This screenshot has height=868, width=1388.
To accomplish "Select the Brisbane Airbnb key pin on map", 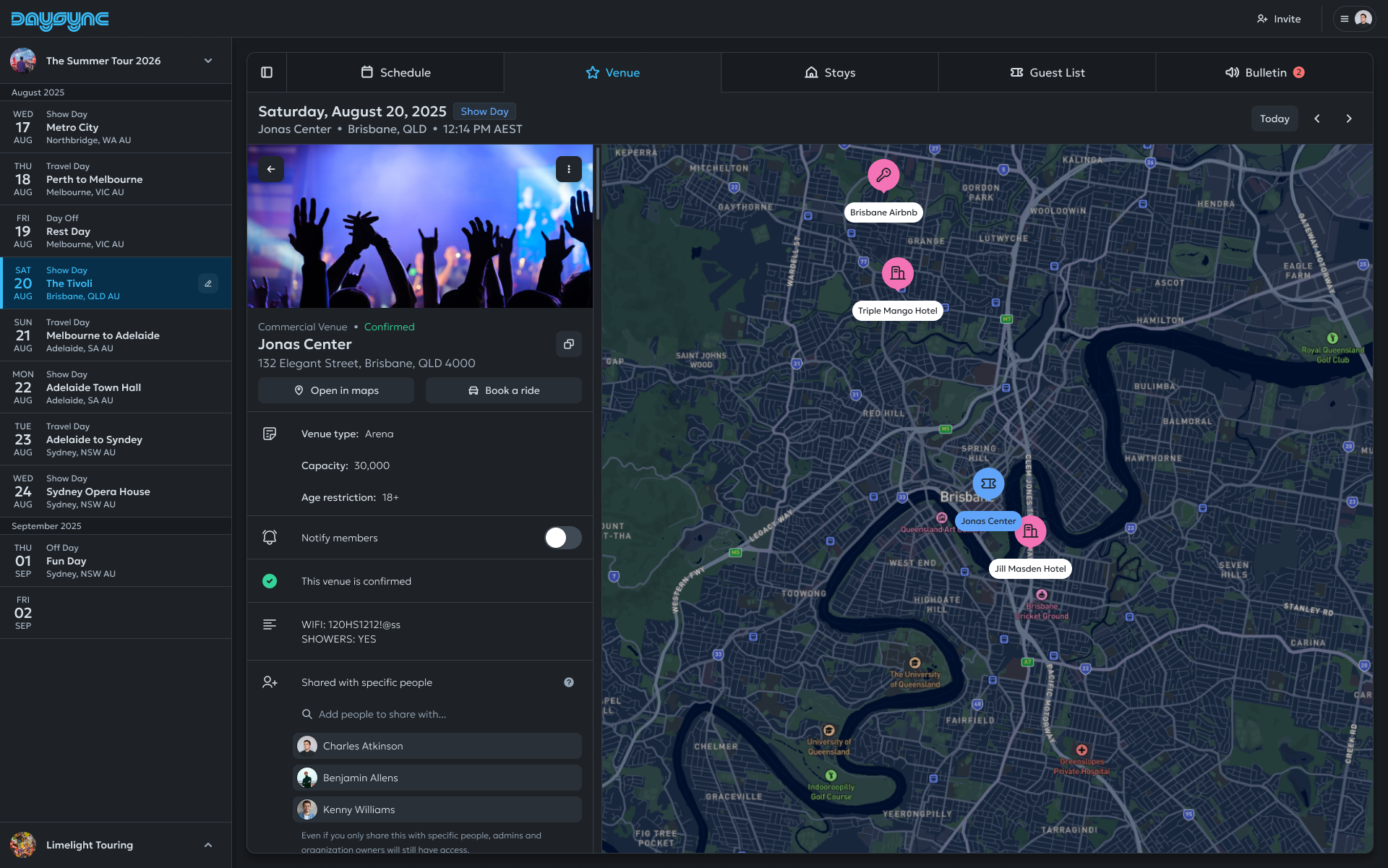I will [883, 175].
